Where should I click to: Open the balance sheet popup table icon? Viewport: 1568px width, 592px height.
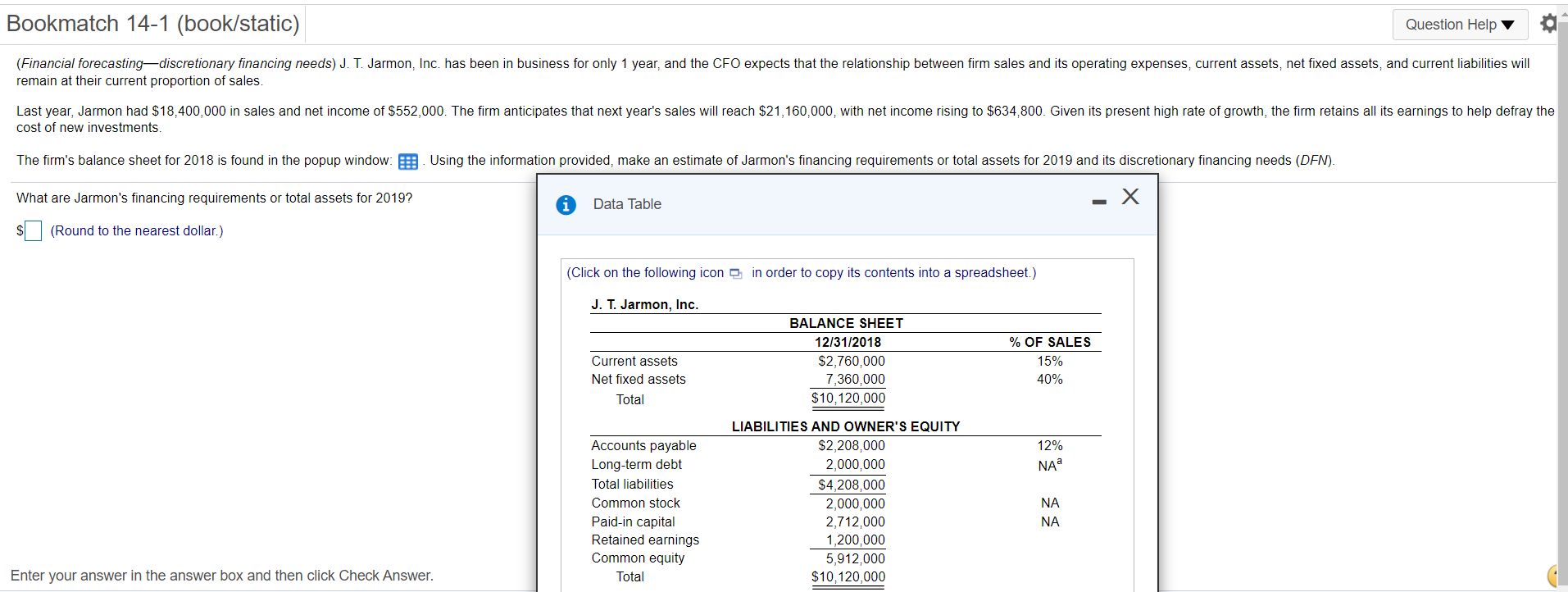coord(408,162)
